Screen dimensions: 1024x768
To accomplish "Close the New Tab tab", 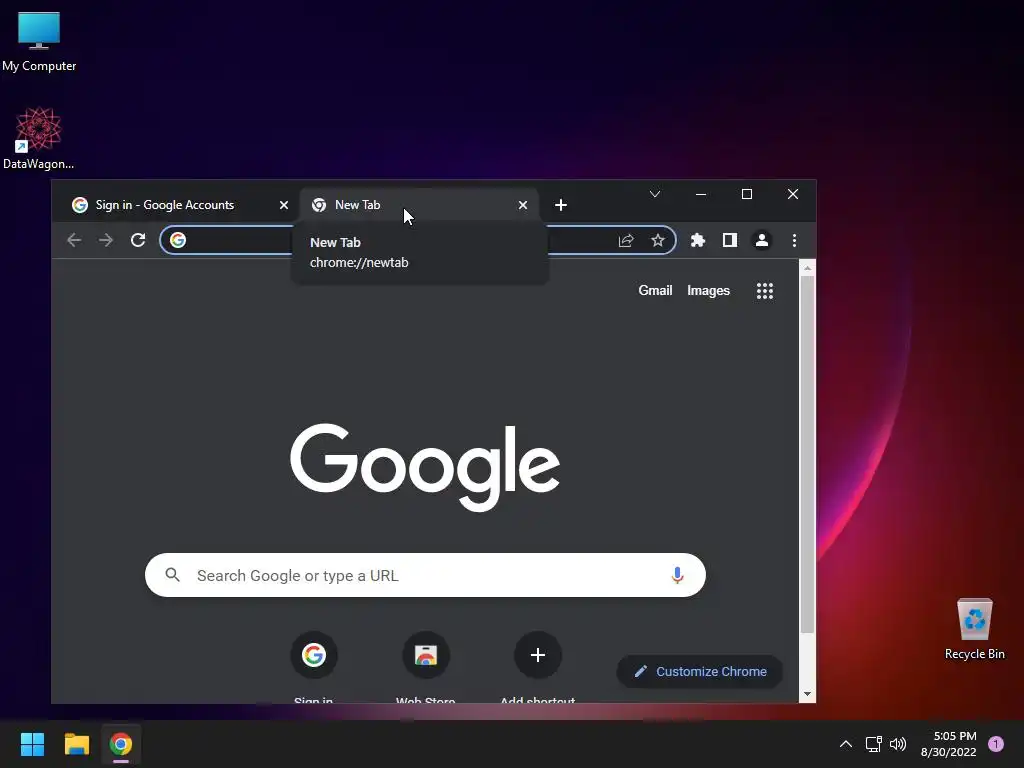I will [522, 205].
